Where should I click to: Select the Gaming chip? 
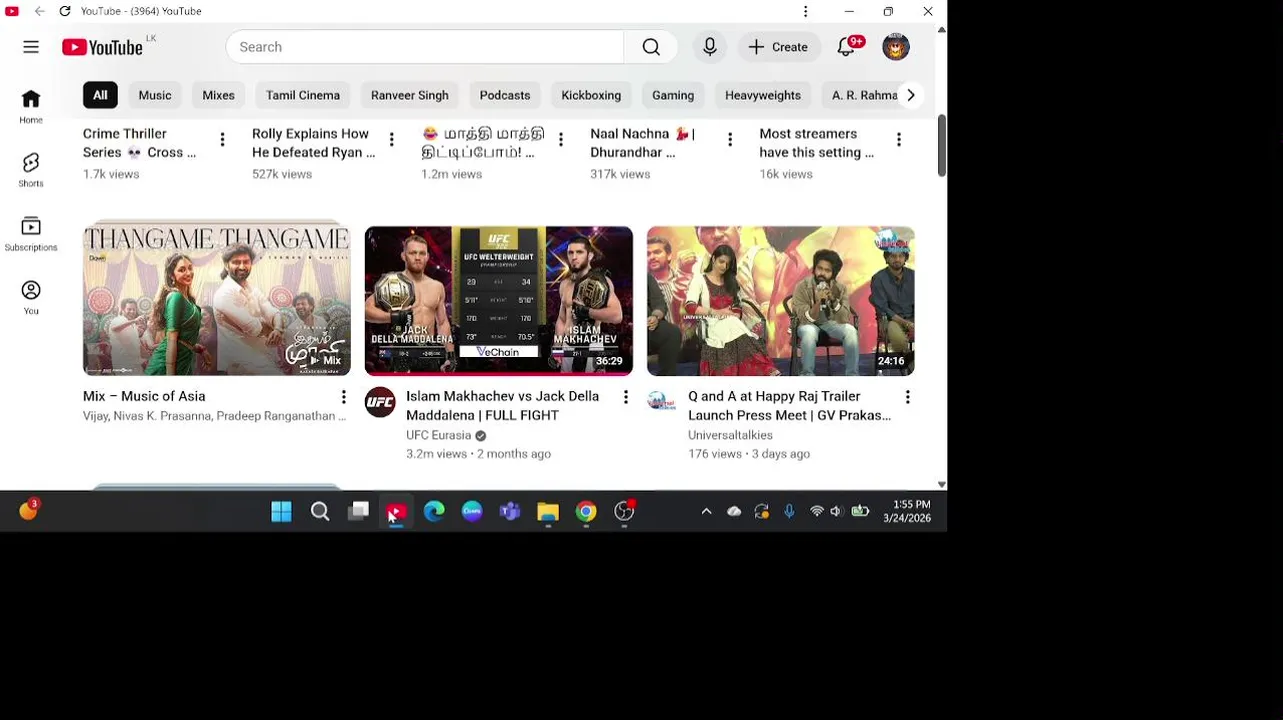[673, 95]
